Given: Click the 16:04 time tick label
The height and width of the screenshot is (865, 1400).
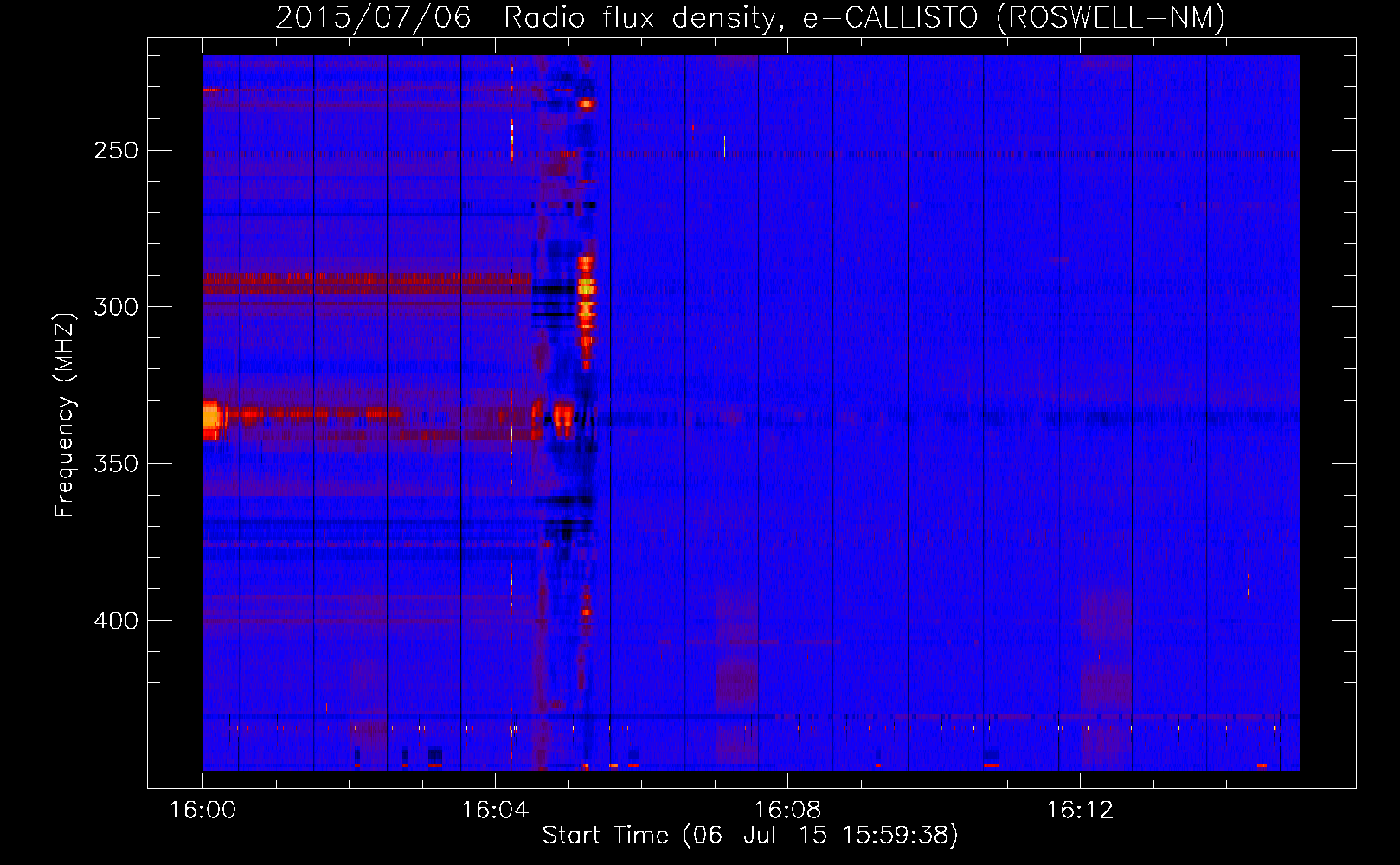Looking at the screenshot, I should coord(495,811).
